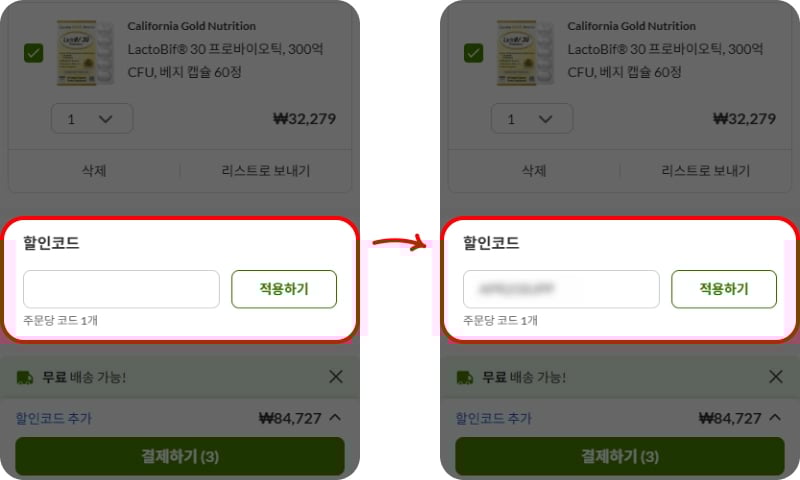Image resolution: width=800 pixels, height=480 pixels.
Task: Focus the empty 할인코드 input field
Action: 121,289
